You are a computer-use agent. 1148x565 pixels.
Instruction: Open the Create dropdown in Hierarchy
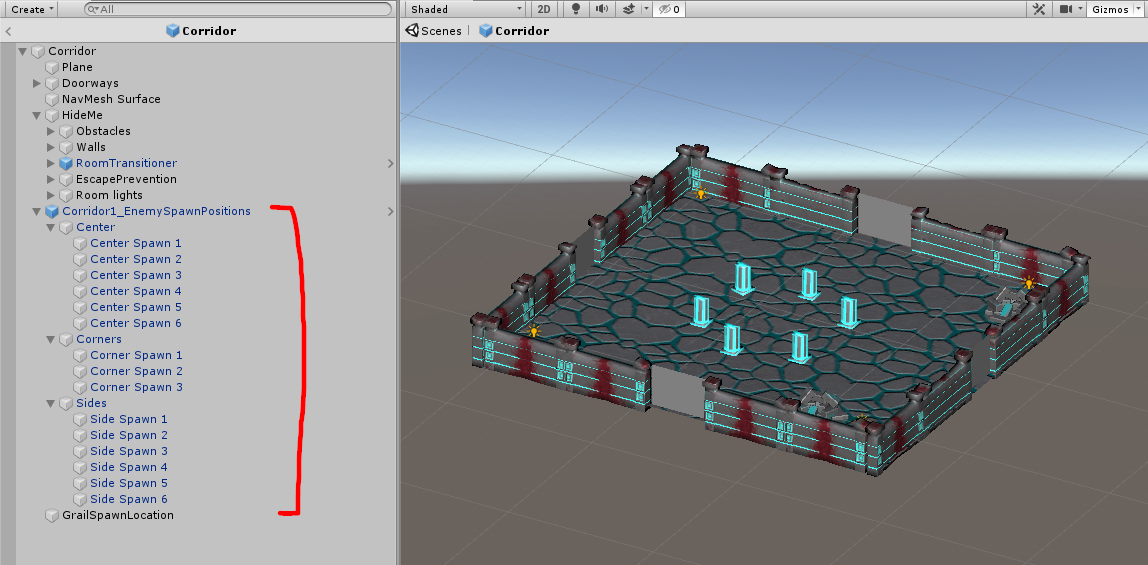tap(32, 9)
